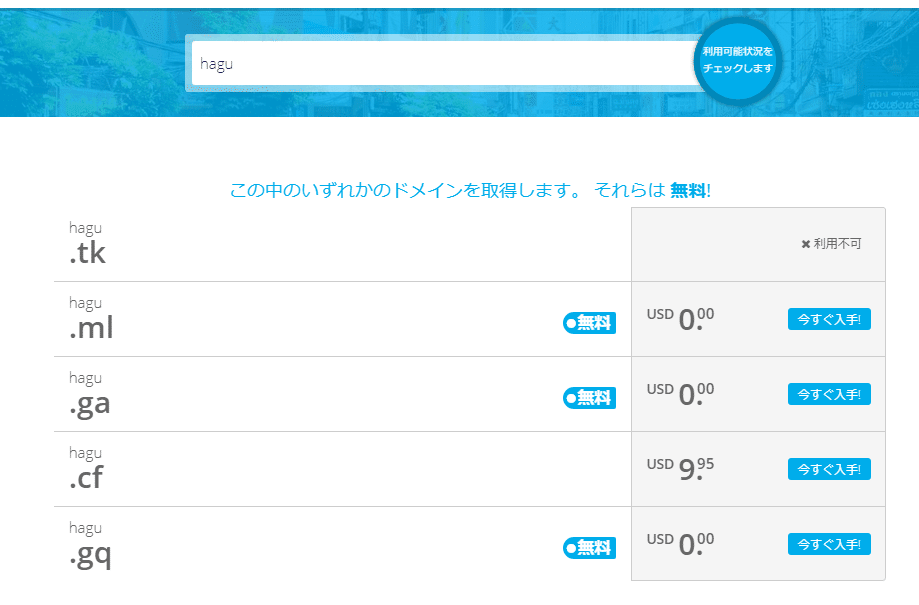Select the hagu .ga domain name

point(90,395)
